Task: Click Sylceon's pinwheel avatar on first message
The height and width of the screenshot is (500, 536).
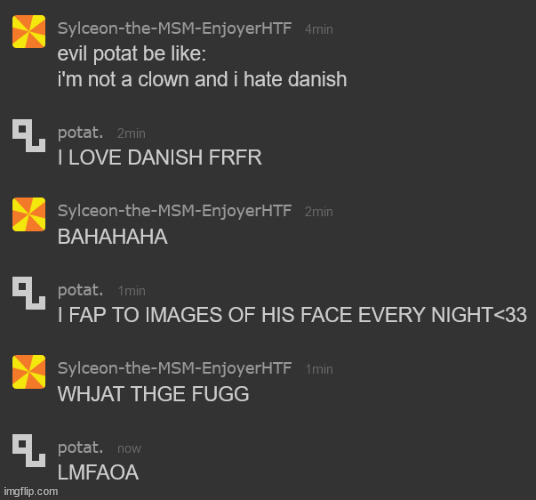Action: [x=29, y=31]
